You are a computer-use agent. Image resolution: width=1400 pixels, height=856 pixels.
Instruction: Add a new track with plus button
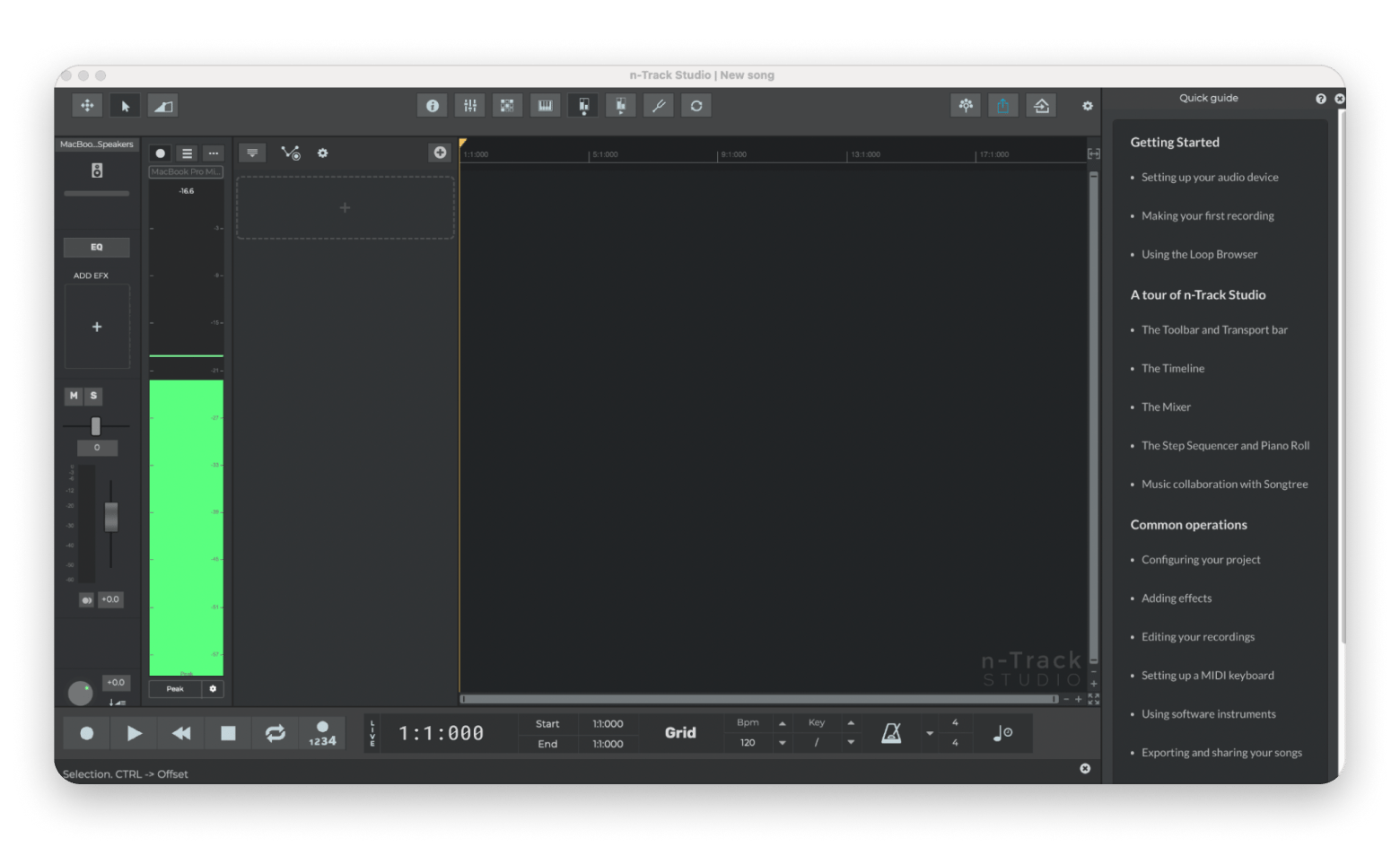tap(440, 153)
